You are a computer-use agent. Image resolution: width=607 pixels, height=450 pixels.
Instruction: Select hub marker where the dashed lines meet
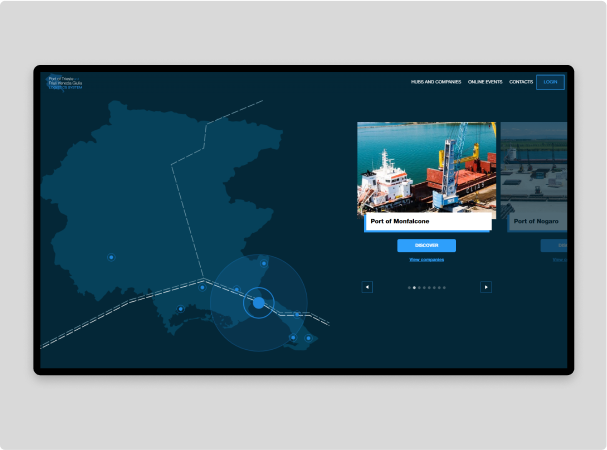pyautogui.click(x=202, y=287)
